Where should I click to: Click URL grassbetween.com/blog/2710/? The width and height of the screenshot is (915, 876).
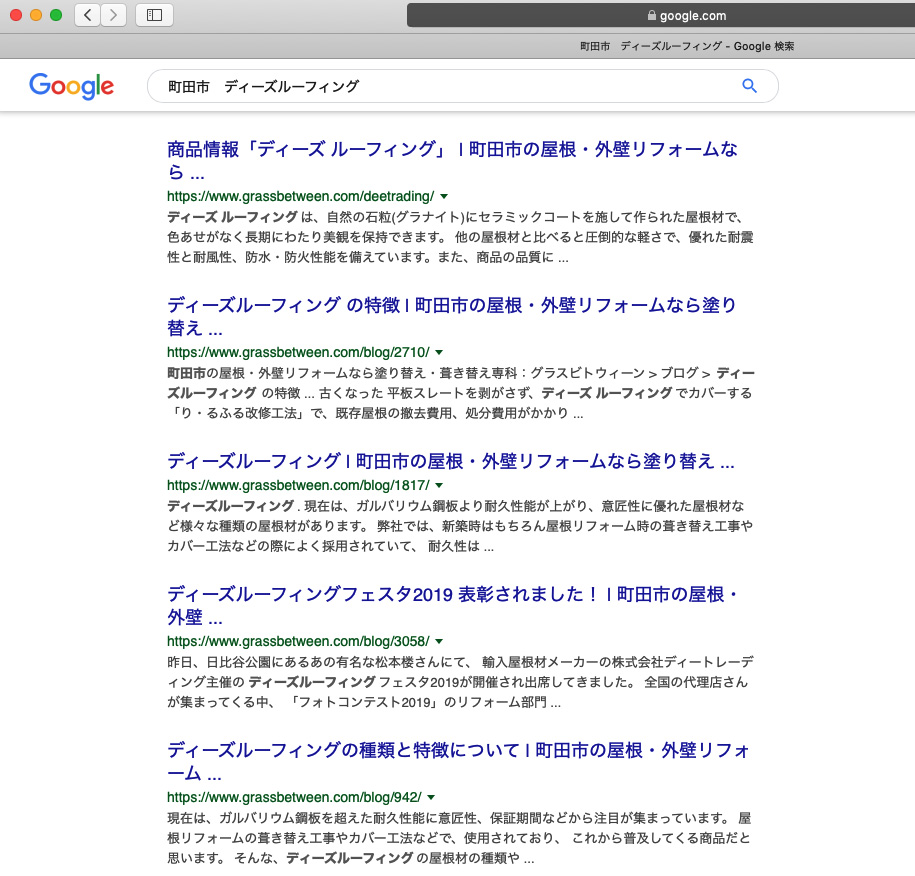pos(298,353)
